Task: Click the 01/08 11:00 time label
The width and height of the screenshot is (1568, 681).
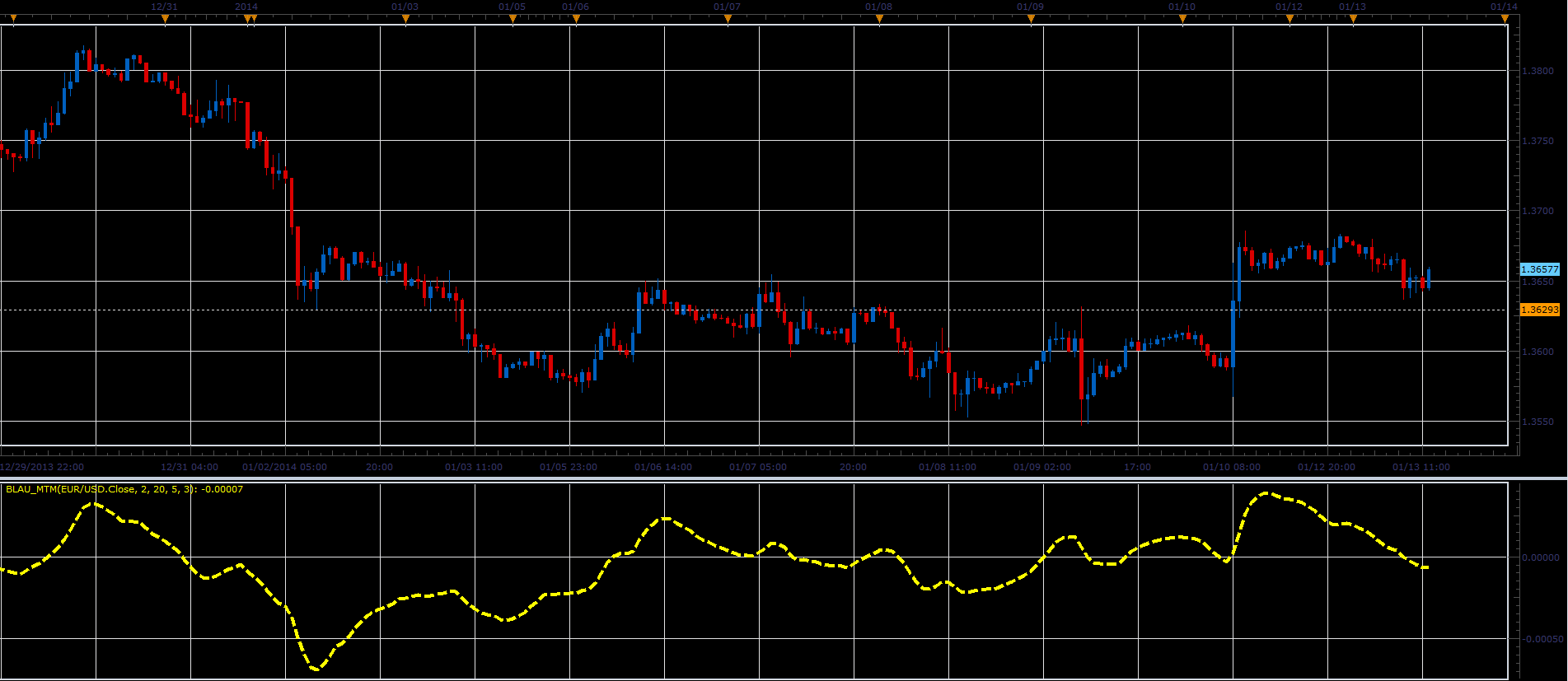Action: pyautogui.click(x=948, y=467)
